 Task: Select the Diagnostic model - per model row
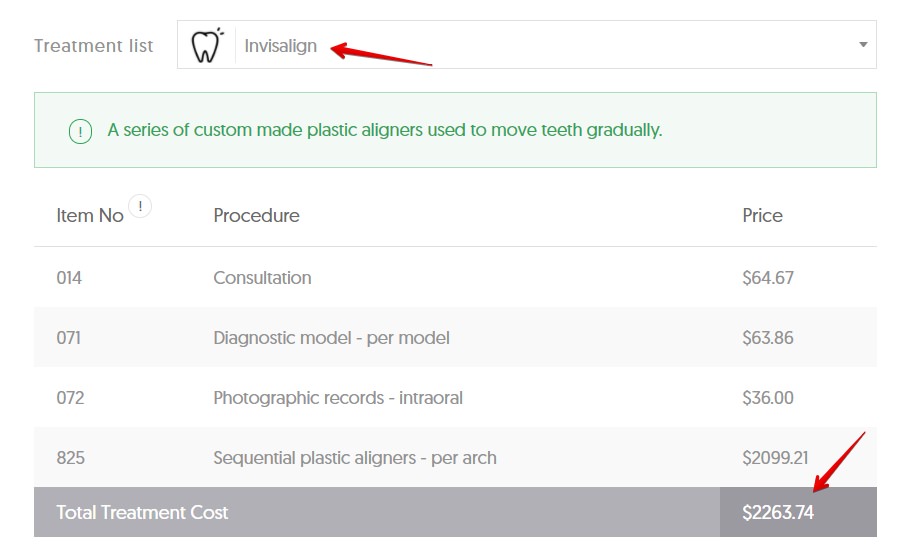point(331,338)
